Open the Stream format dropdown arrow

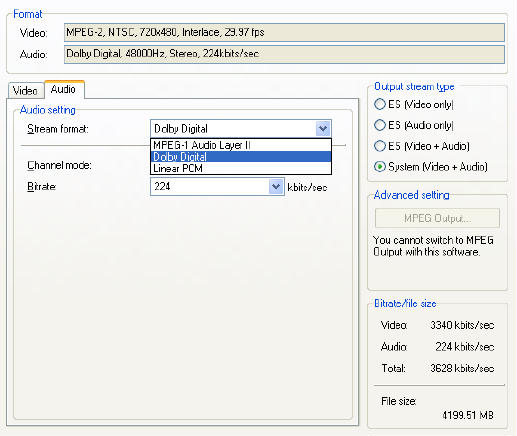pos(323,129)
